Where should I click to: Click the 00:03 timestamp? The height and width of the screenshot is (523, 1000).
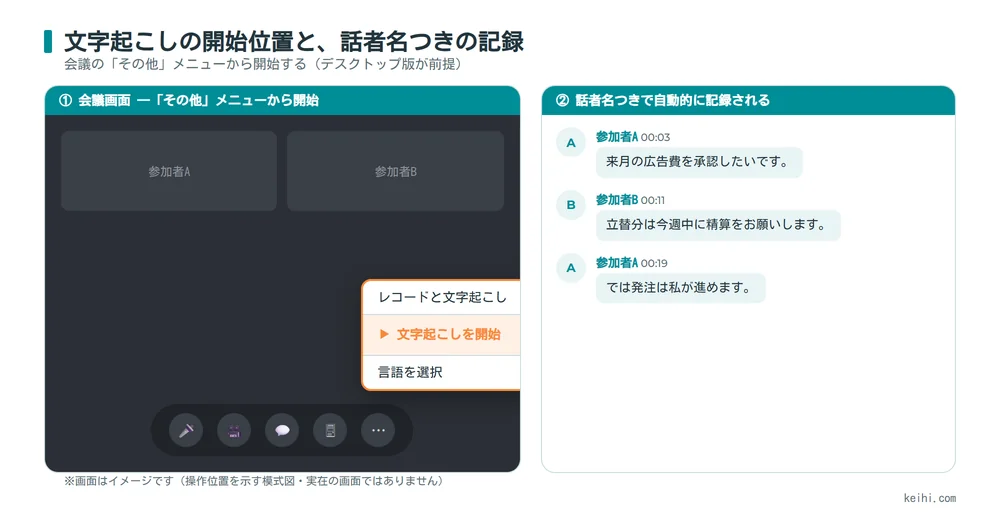pos(656,137)
